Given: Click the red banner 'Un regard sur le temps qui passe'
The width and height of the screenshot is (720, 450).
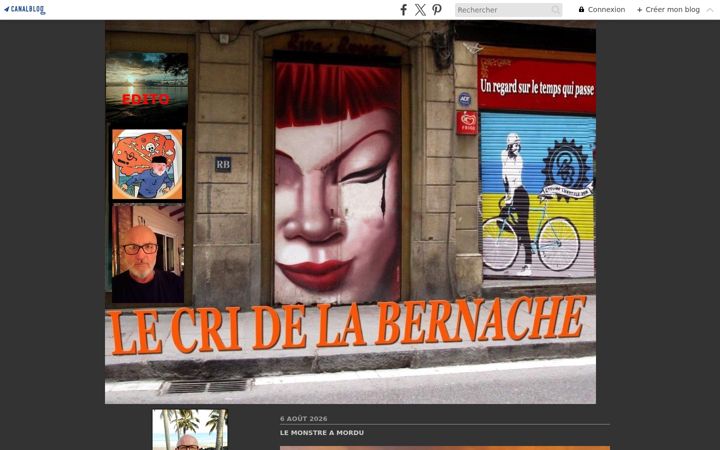Looking at the screenshot, I should coord(537,85).
